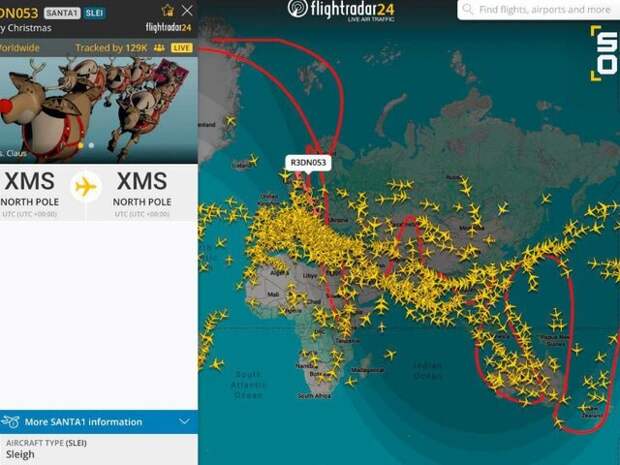Click the yellow airplane icon between XMS airports
Screen dimensions: 620x465
[x=86, y=186]
